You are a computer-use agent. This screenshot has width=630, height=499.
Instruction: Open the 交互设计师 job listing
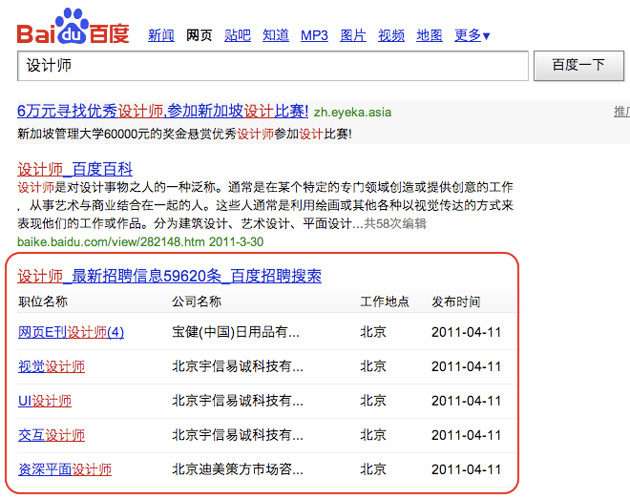pyautogui.click(x=51, y=435)
